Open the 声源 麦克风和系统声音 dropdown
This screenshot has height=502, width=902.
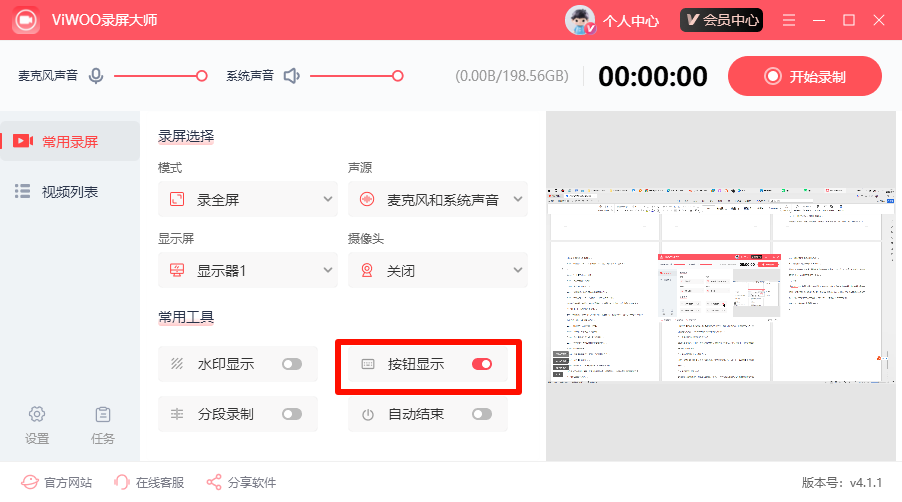click(438, 200)
